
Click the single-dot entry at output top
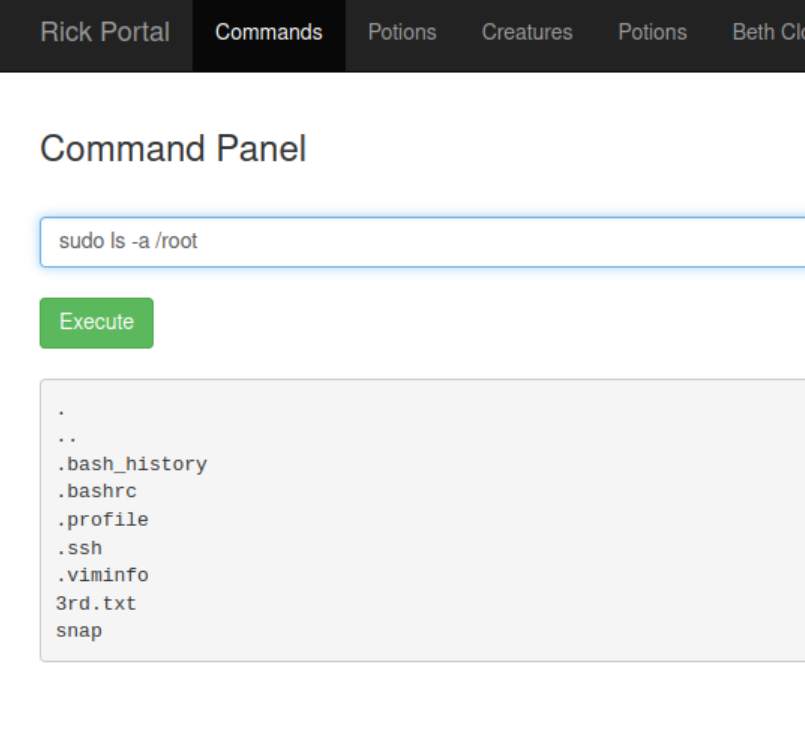62,410
